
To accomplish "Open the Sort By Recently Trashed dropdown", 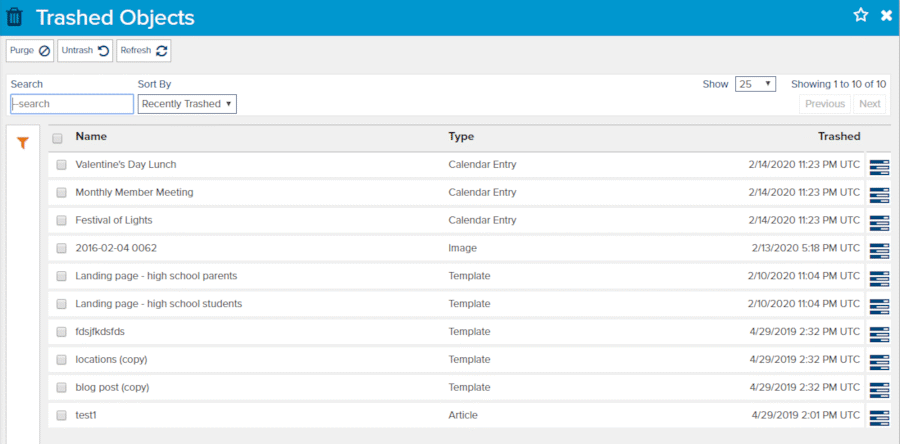I will (187, 104).
